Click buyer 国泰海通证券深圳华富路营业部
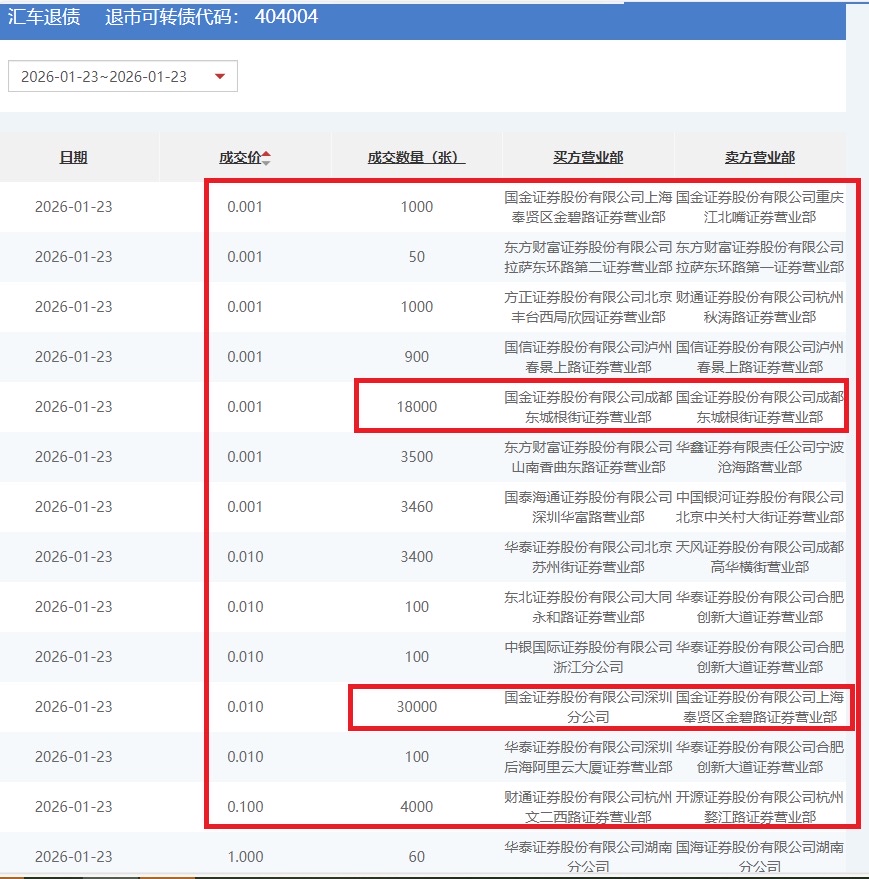869x879 pixels. pyautogui.click(x=588, y=506)
